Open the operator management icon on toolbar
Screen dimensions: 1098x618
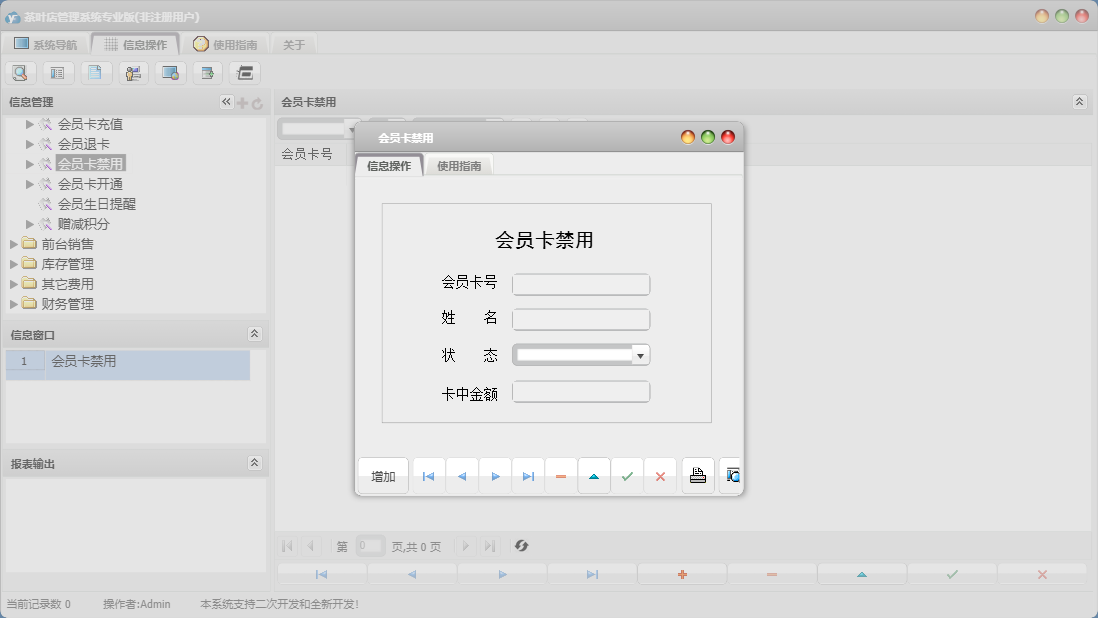point(131,72)
